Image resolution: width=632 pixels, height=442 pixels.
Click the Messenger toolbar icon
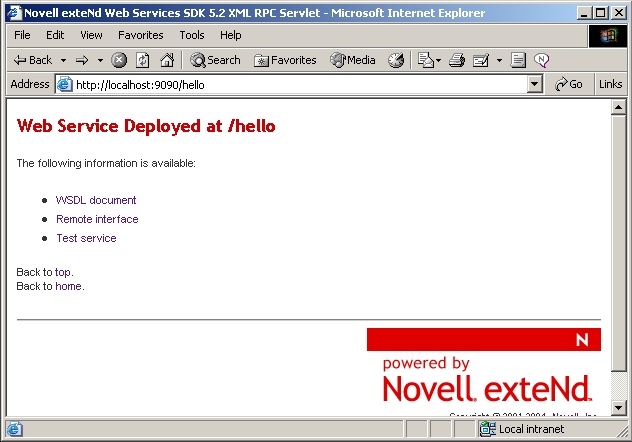click(541, 60)
